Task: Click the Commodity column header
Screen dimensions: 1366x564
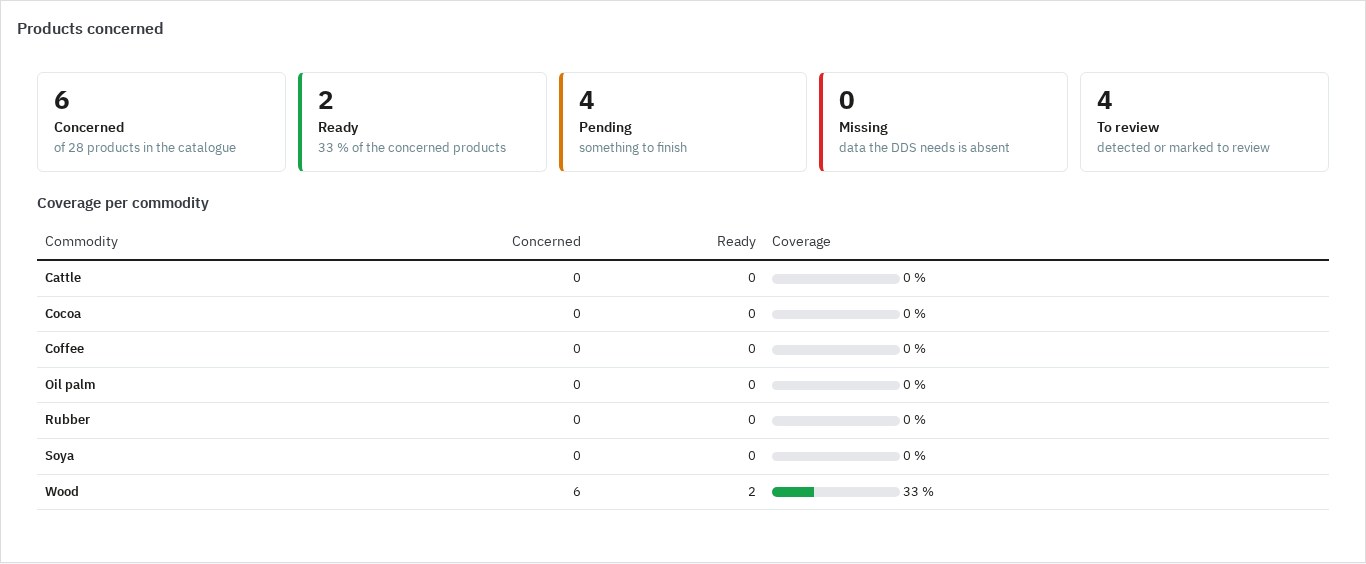Action: (x=81, y=241)
